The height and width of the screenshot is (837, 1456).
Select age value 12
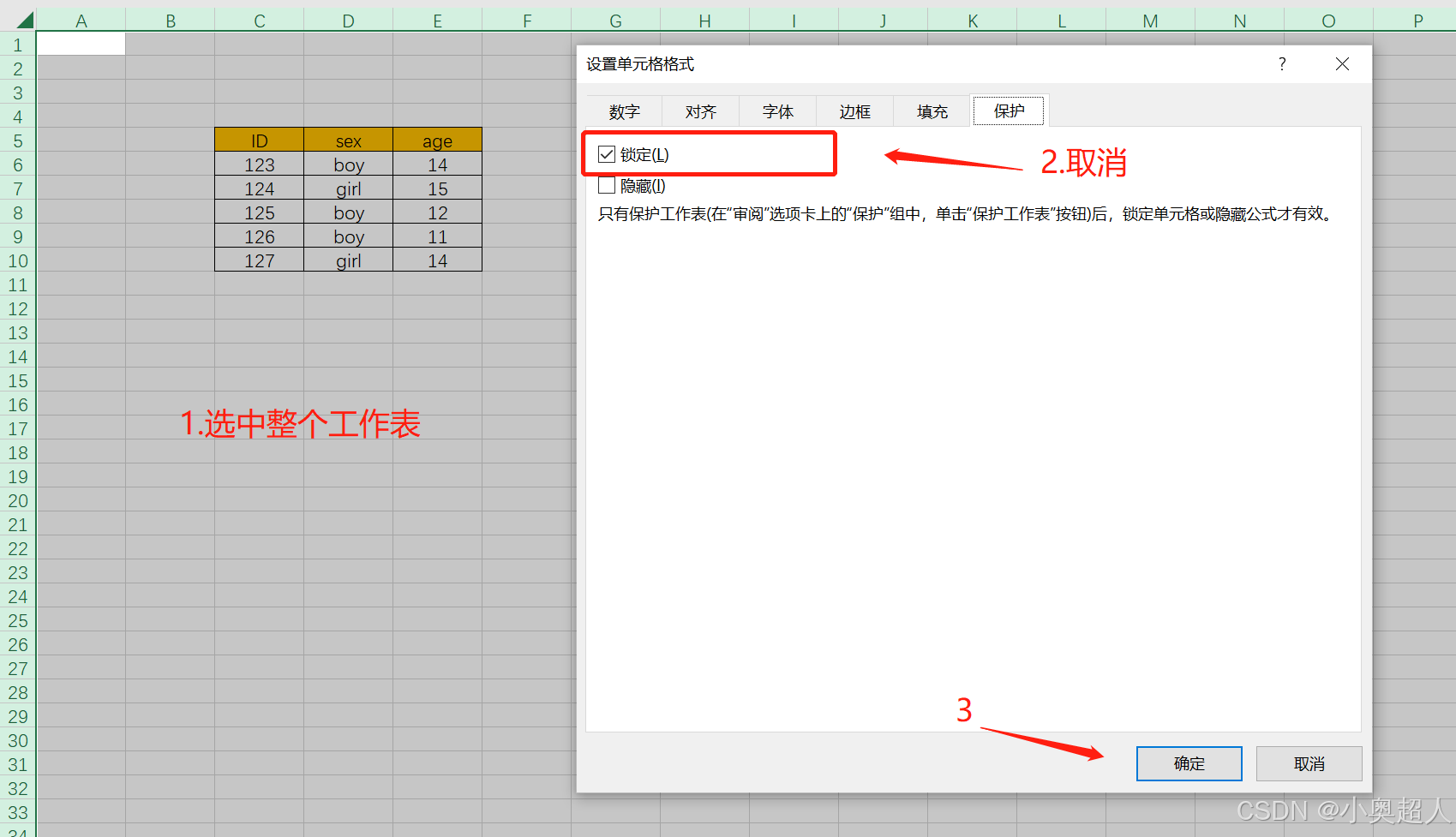438,212
